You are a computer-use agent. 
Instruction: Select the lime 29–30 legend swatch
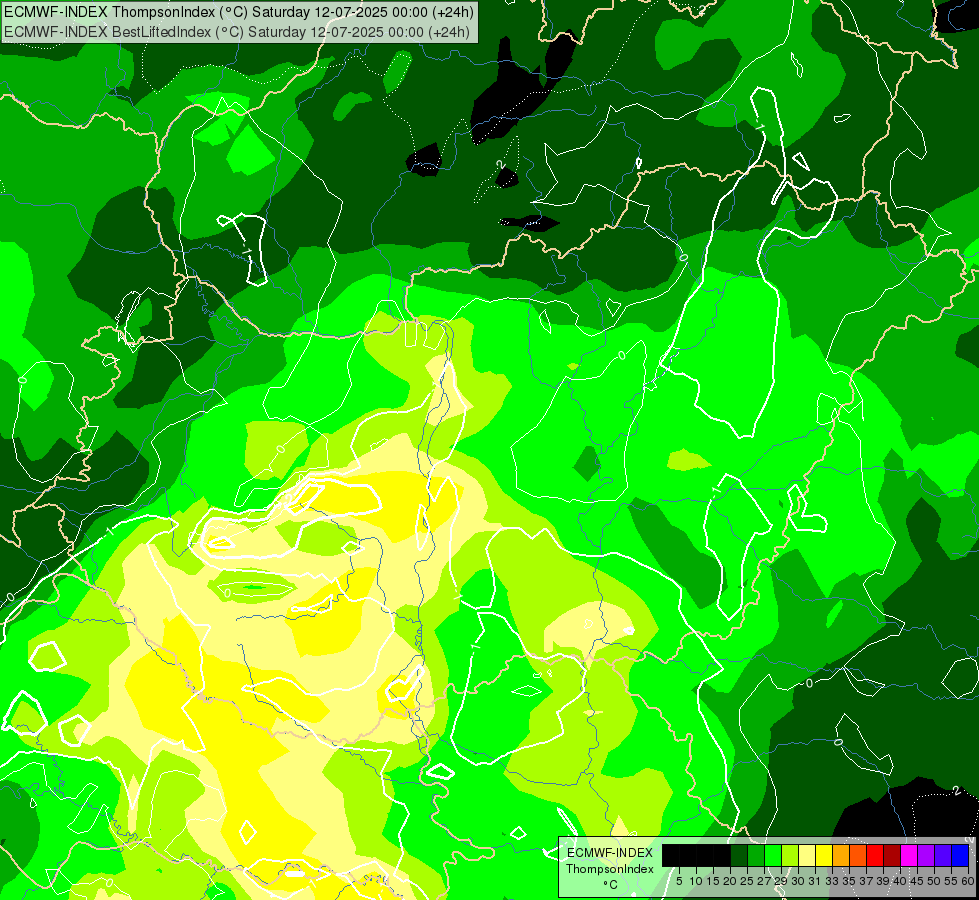(790, 855)
